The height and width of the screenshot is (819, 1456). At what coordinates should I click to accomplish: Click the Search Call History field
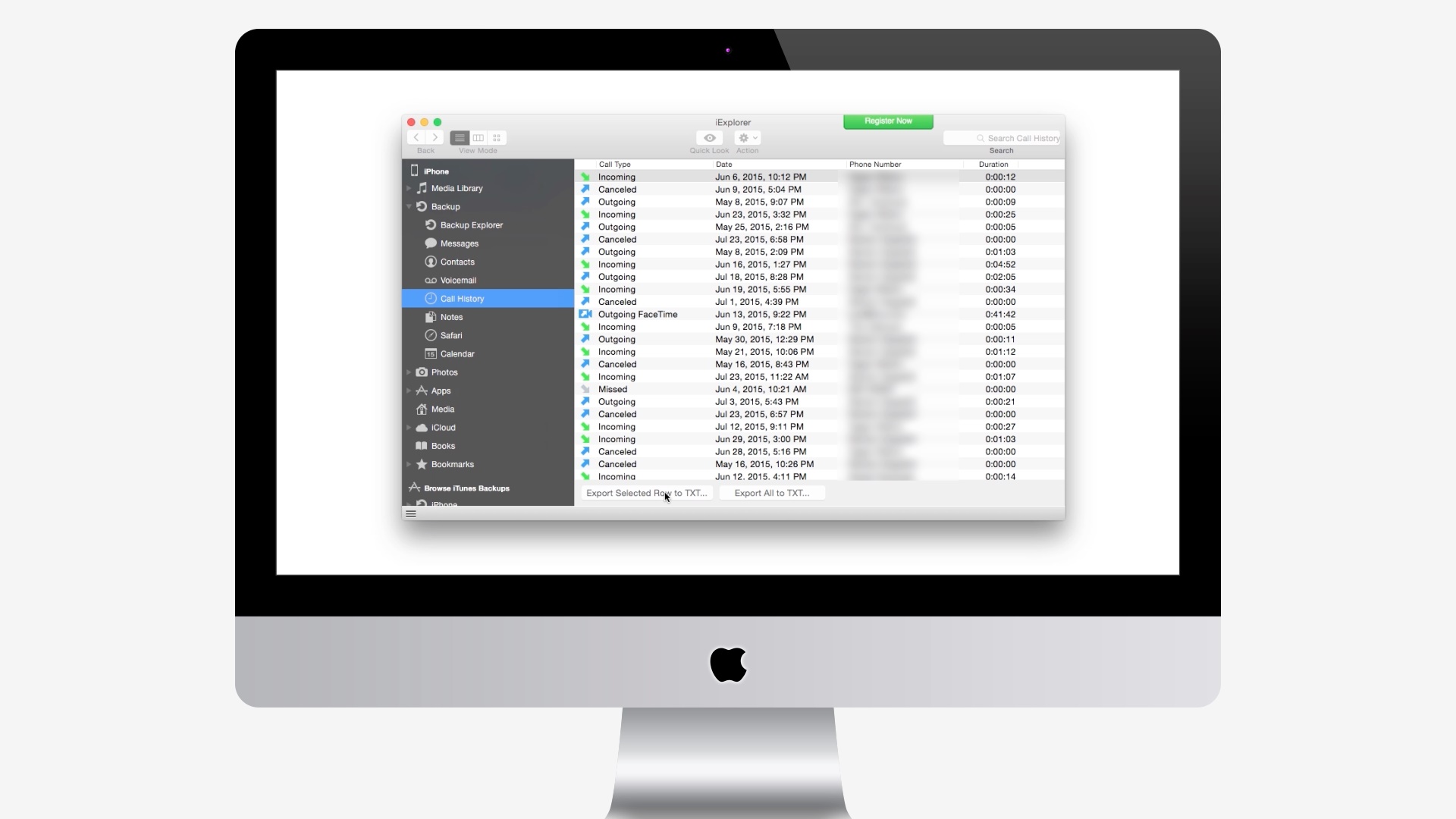(x=1002, y=138)
